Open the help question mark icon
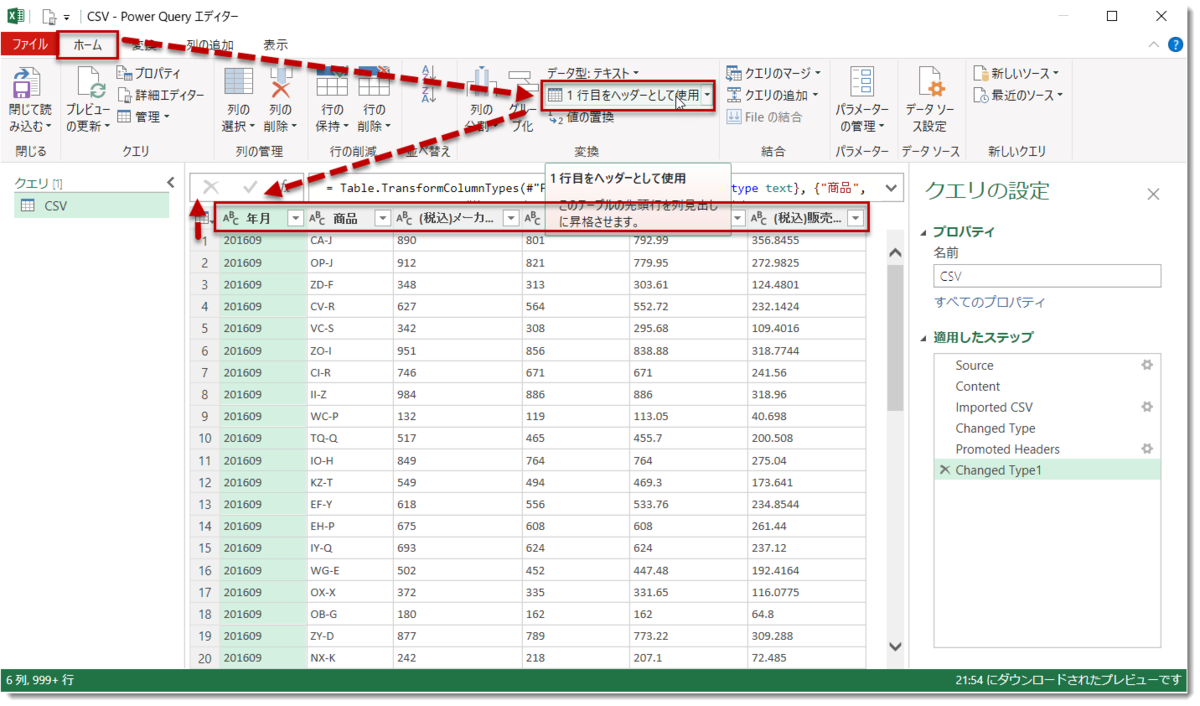The width and height of the screenshot is (1200, 706). [1176, 45]
